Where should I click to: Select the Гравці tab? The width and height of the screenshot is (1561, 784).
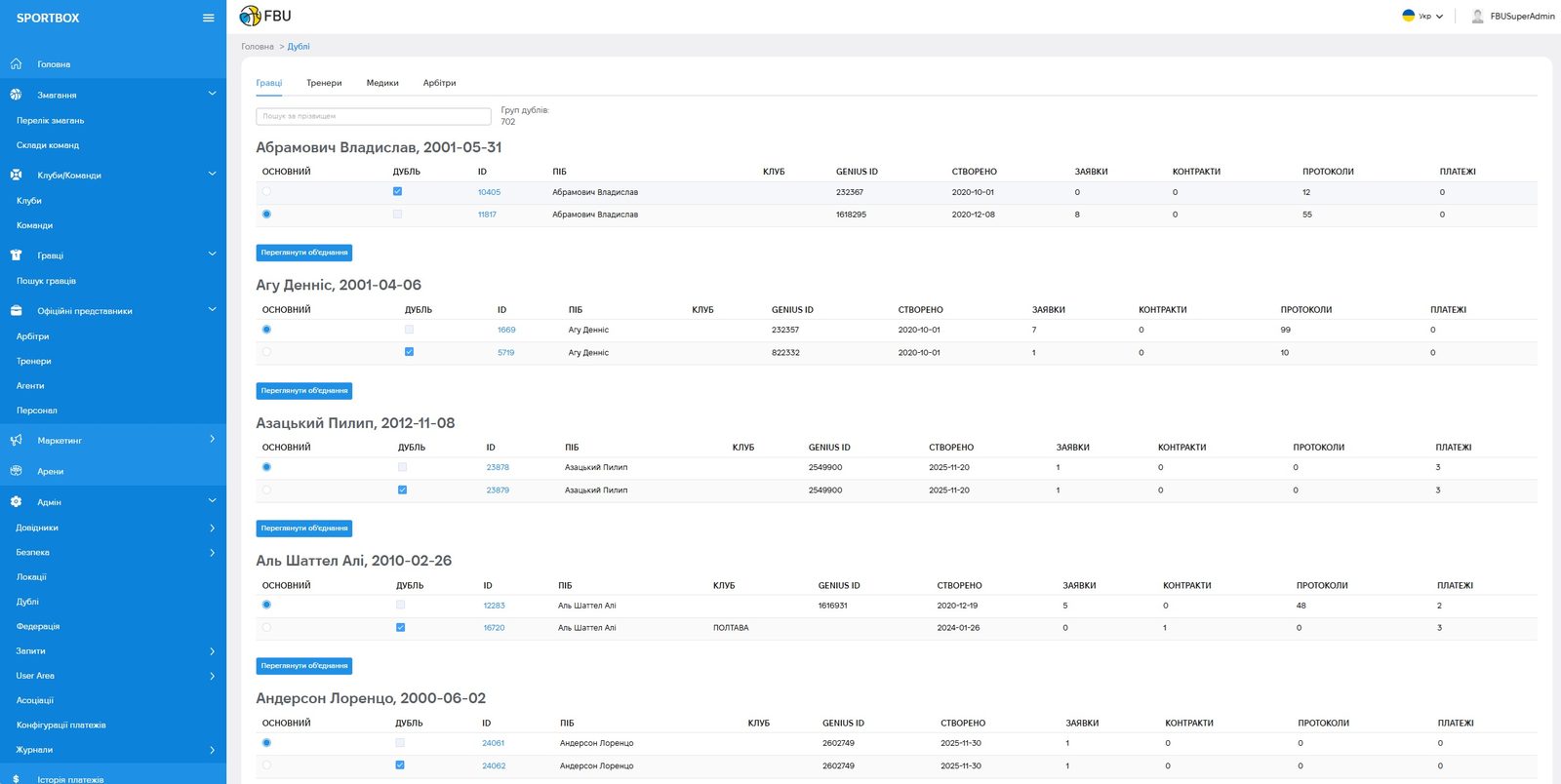(x=268, y=83)
